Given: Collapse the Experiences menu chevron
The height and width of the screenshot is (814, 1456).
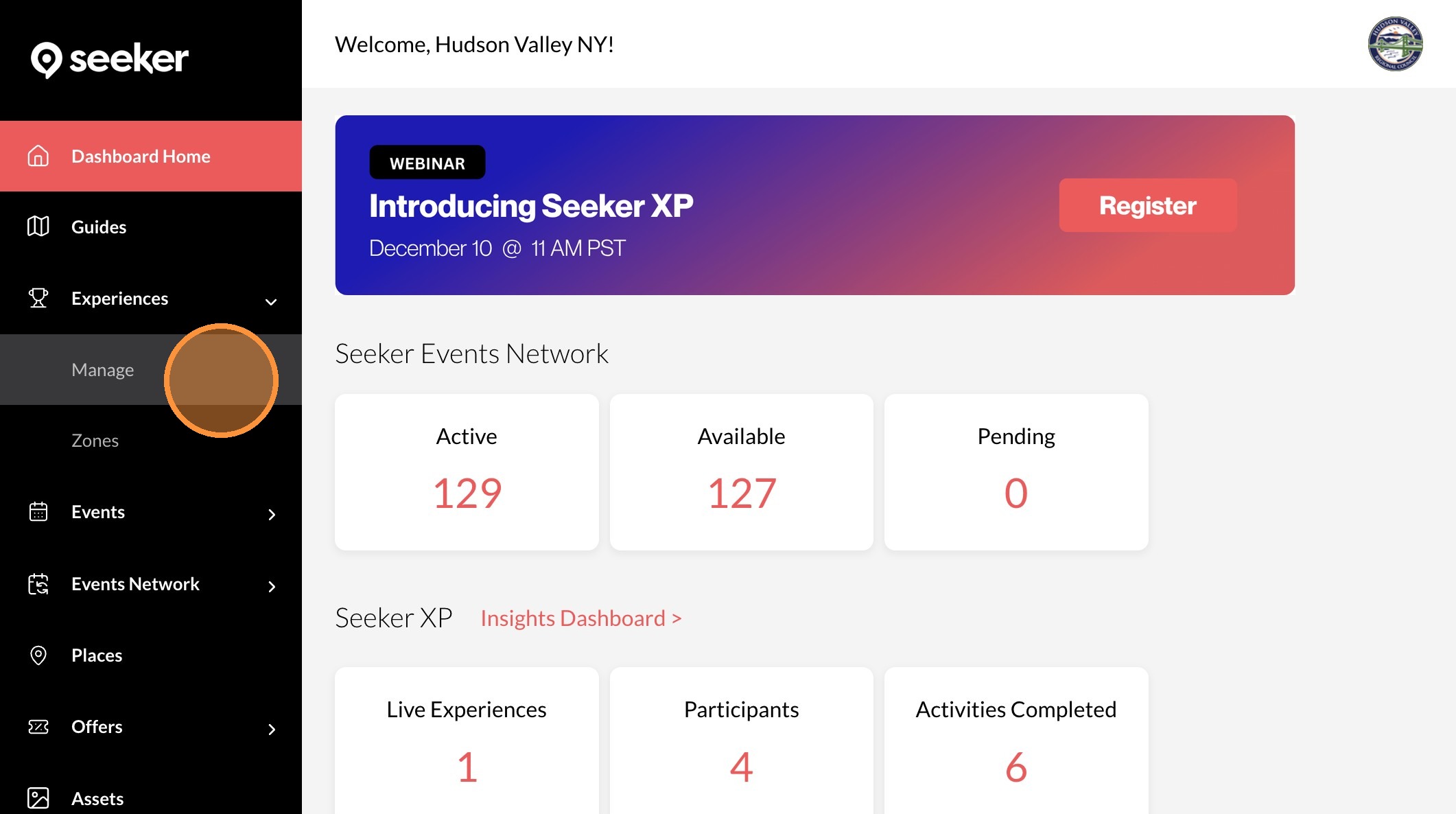Looking at the screenshot, I should [271, 301].
